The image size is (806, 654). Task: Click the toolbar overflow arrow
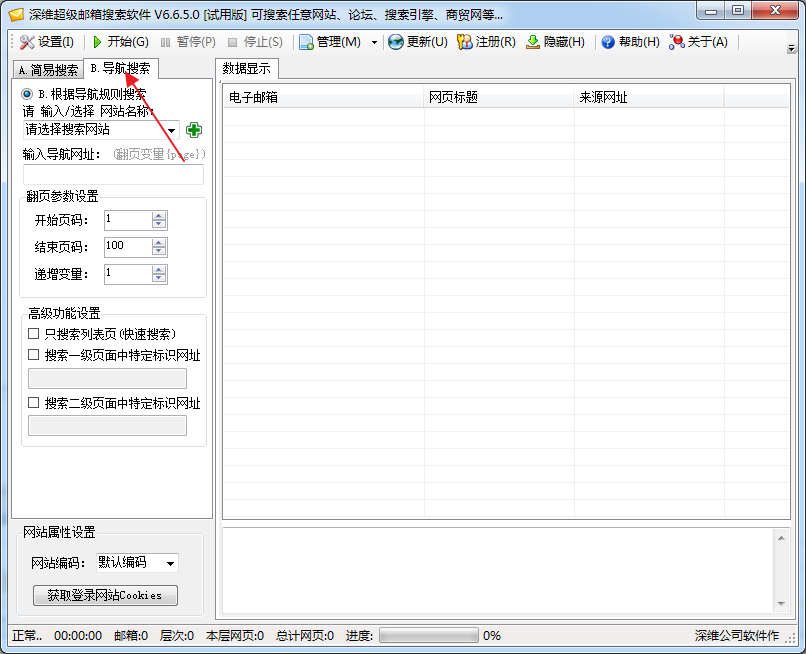[x=791, y=48]
